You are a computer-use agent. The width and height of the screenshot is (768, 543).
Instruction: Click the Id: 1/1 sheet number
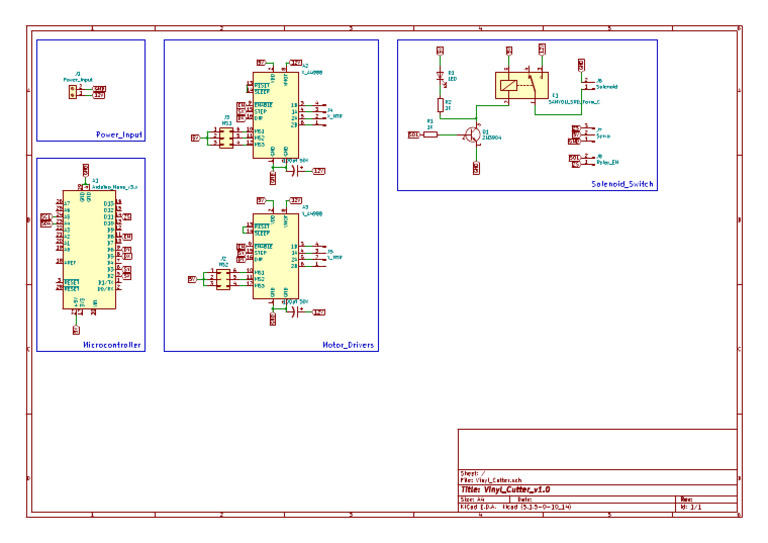tap(691, 507)
